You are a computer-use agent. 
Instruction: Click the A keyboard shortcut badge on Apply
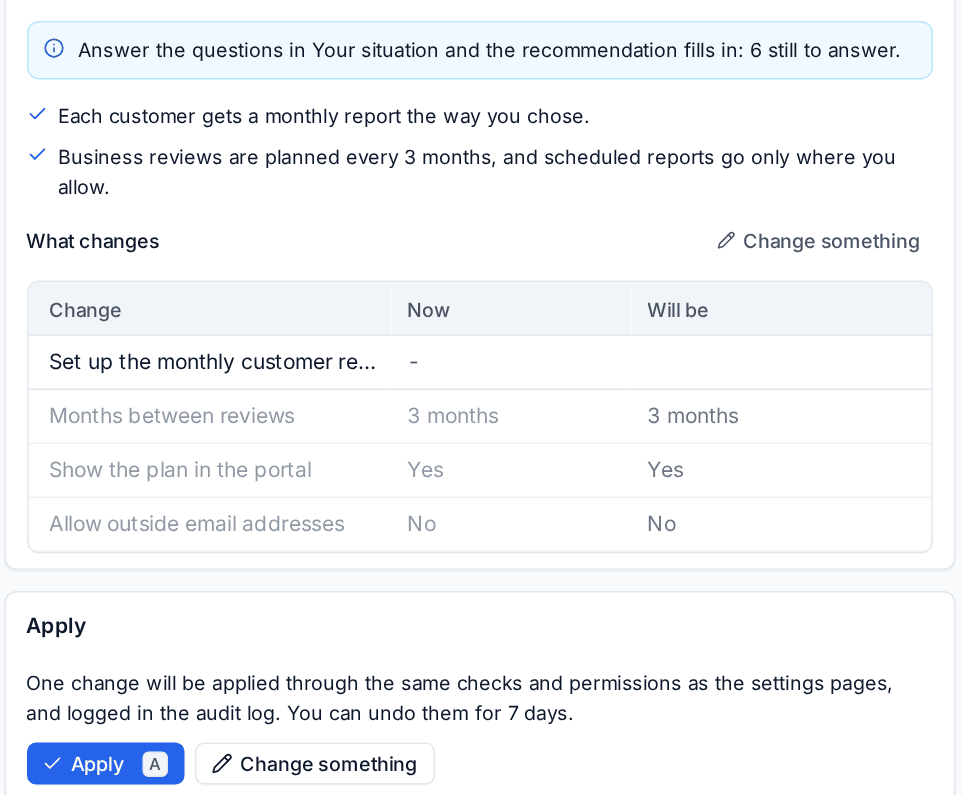point(155,764)
